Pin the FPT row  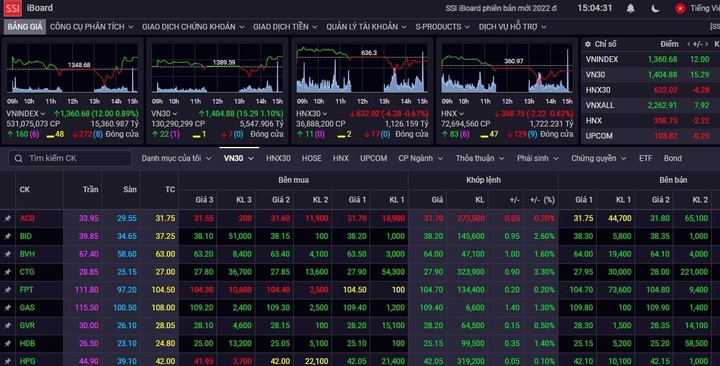(8, 290)
